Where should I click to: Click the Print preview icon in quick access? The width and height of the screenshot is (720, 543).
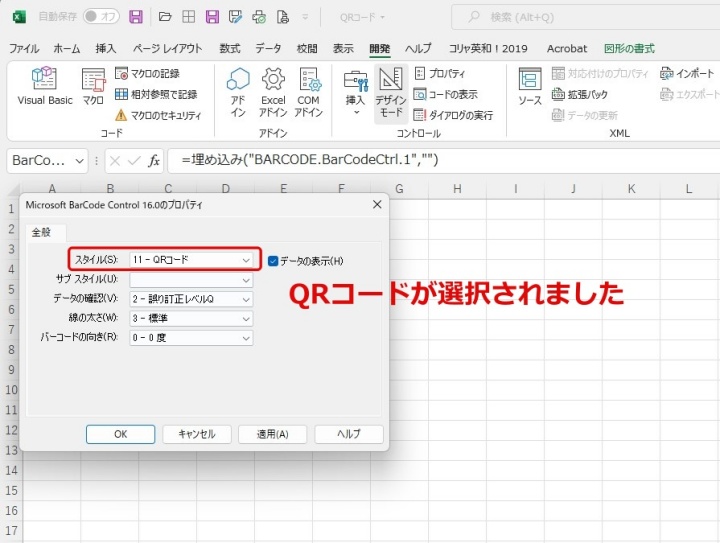pyautogui.click(x=259, y=17)
